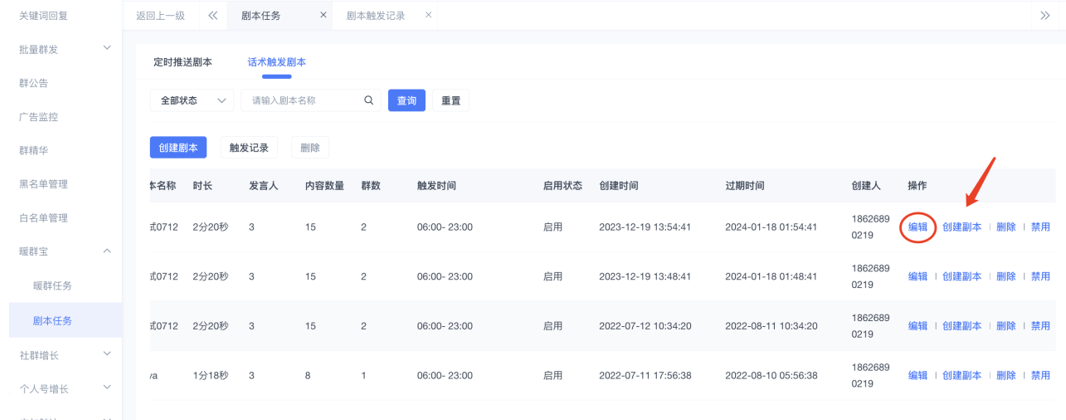Expand the 个人号增长 sidebar menu
The image size is (1066, 420).
click(107, 388)
